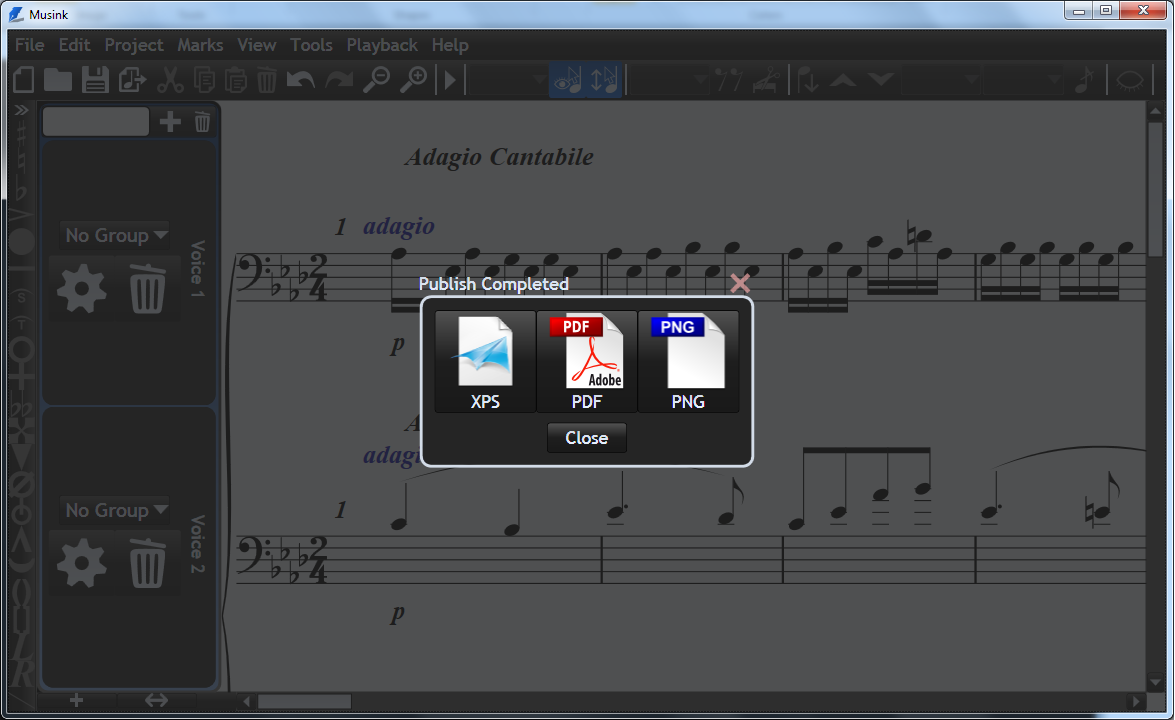Viewport: 1175px width, 720px height.
Task: Delete Voice 2 with its trash icon
Action: click(147, 563)
